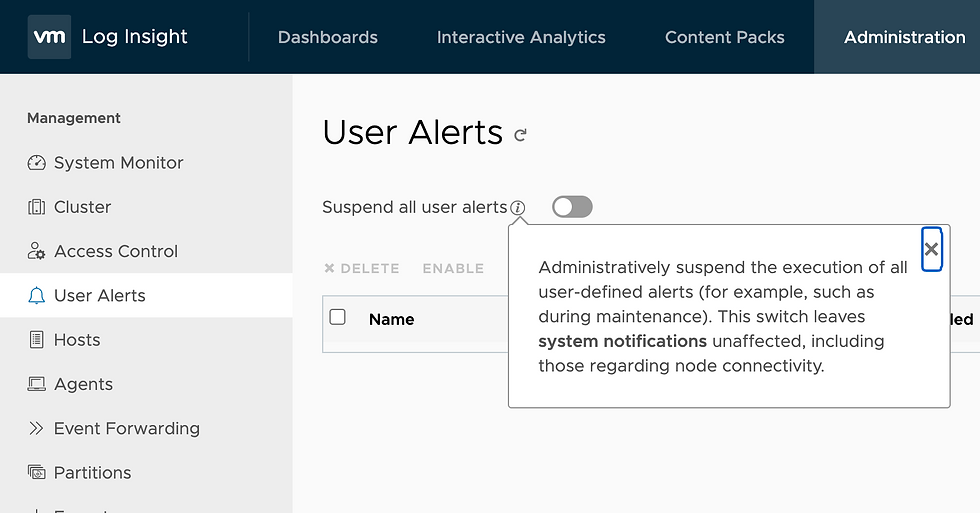Click the DELETE button
The height and width of the screenshot is (513, 980).
(x=361, y=269)
